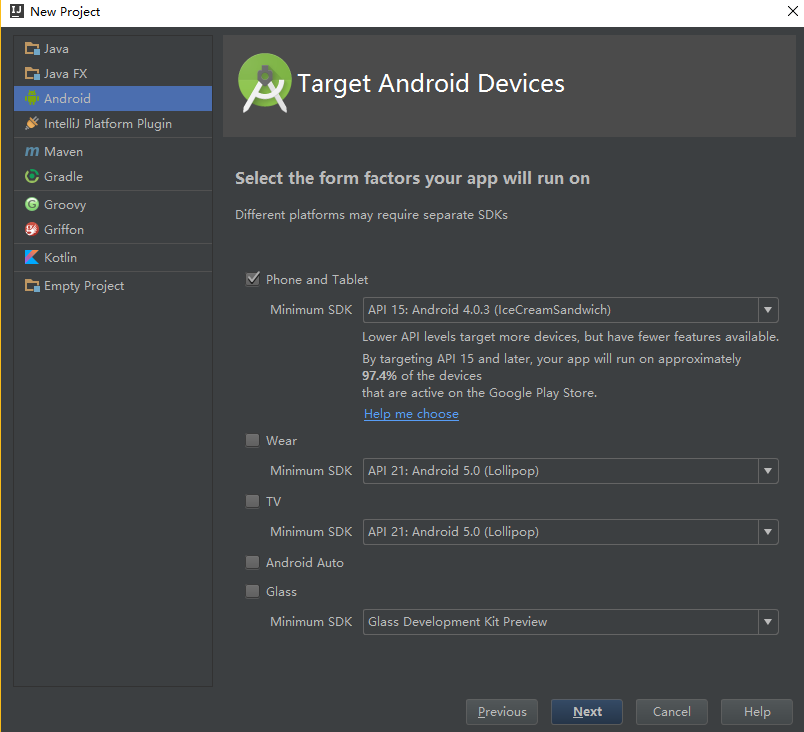The height and width of the screenshot is (732, 804).
Task: Expand the Wear Minimum SDK dropdown
Action: click(x=571, y=471)
